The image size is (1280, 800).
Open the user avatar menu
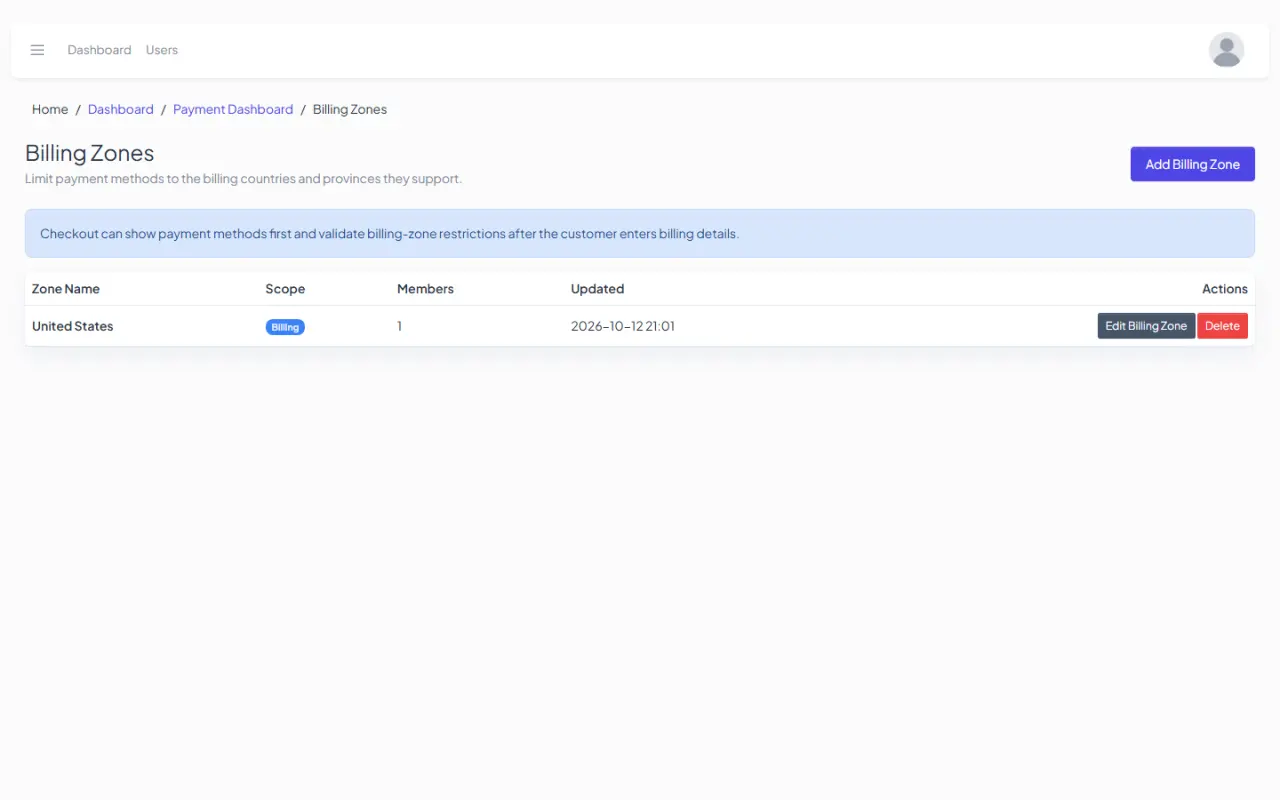click(1226, 50)
